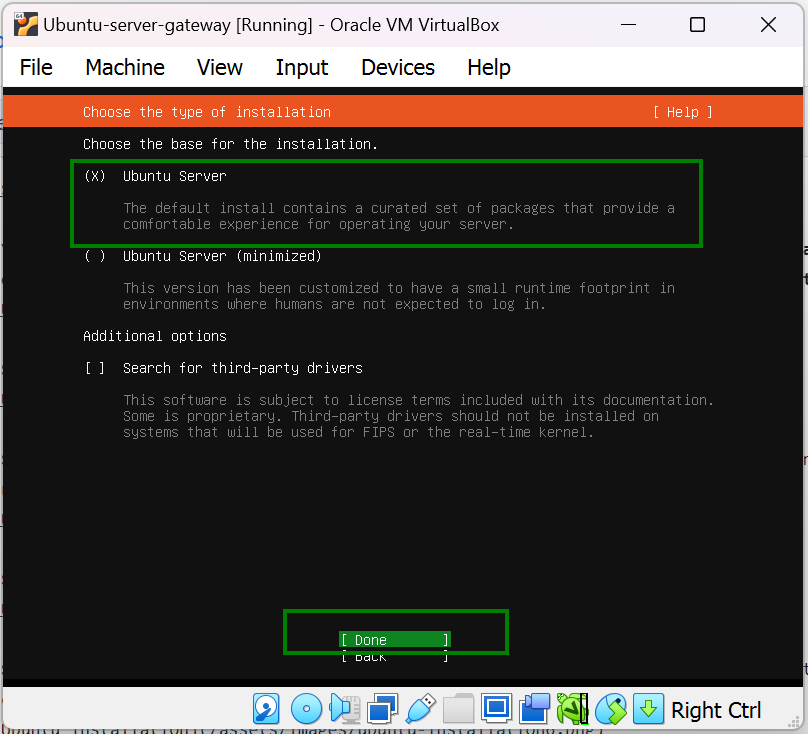The height and width of the screenshot is (734, 808).
Task: Click the keyboard capture green arrow icon
Action: 648,709
